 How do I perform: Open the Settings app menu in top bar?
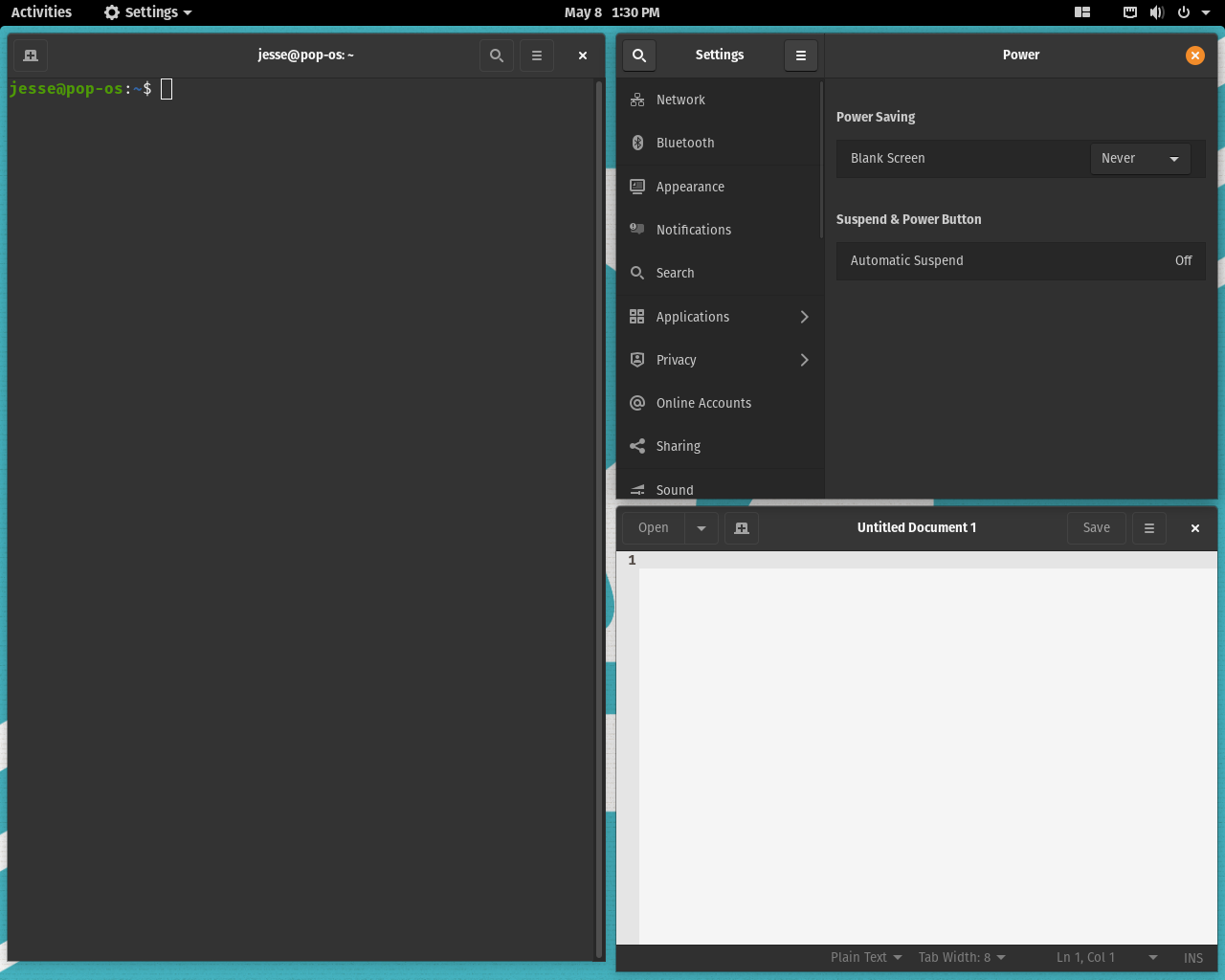[x=148, y=12]
